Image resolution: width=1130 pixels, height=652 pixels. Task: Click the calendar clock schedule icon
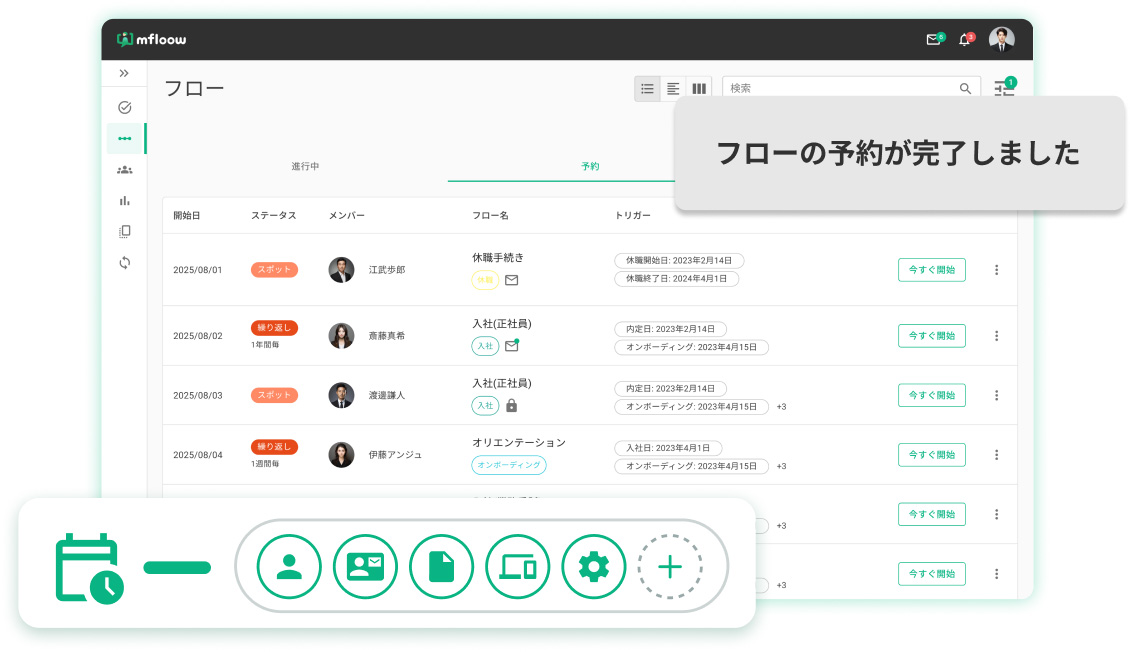click(x=89, y=568)
